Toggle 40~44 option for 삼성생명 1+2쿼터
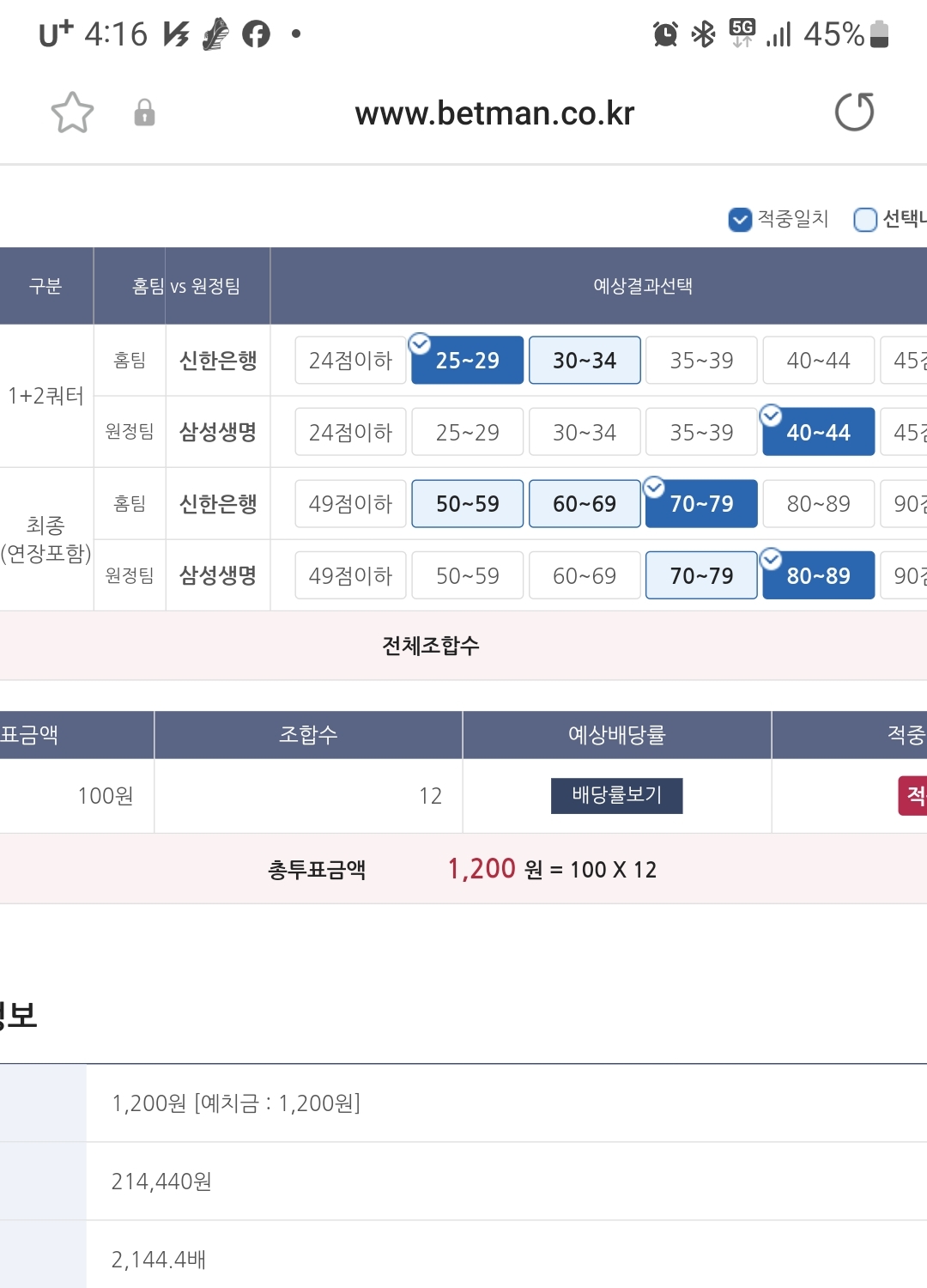The width and height of the screenshot is (927, 1288). [819, 432]
